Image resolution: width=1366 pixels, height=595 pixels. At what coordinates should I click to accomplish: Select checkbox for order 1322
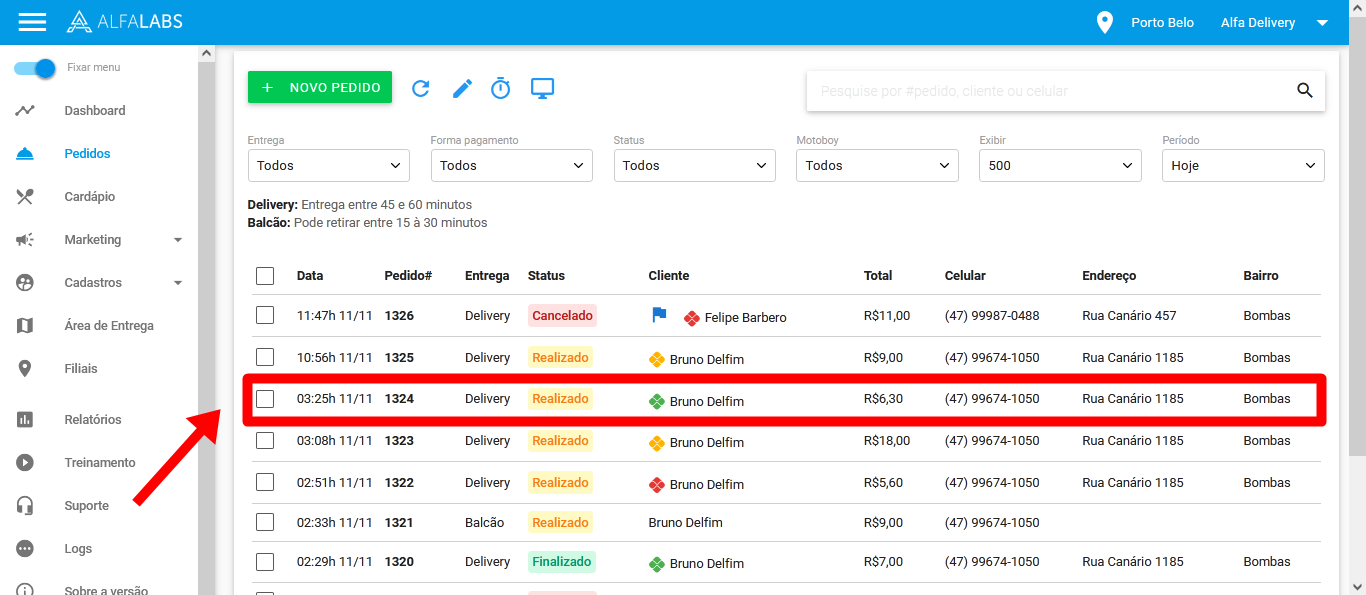click(x=265, y=482)
